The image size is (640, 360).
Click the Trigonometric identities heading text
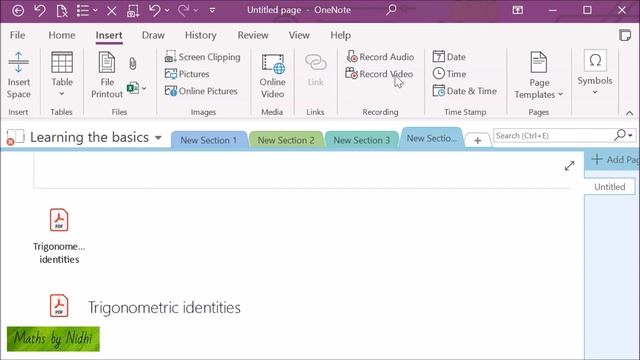click(x=164, y=307)
